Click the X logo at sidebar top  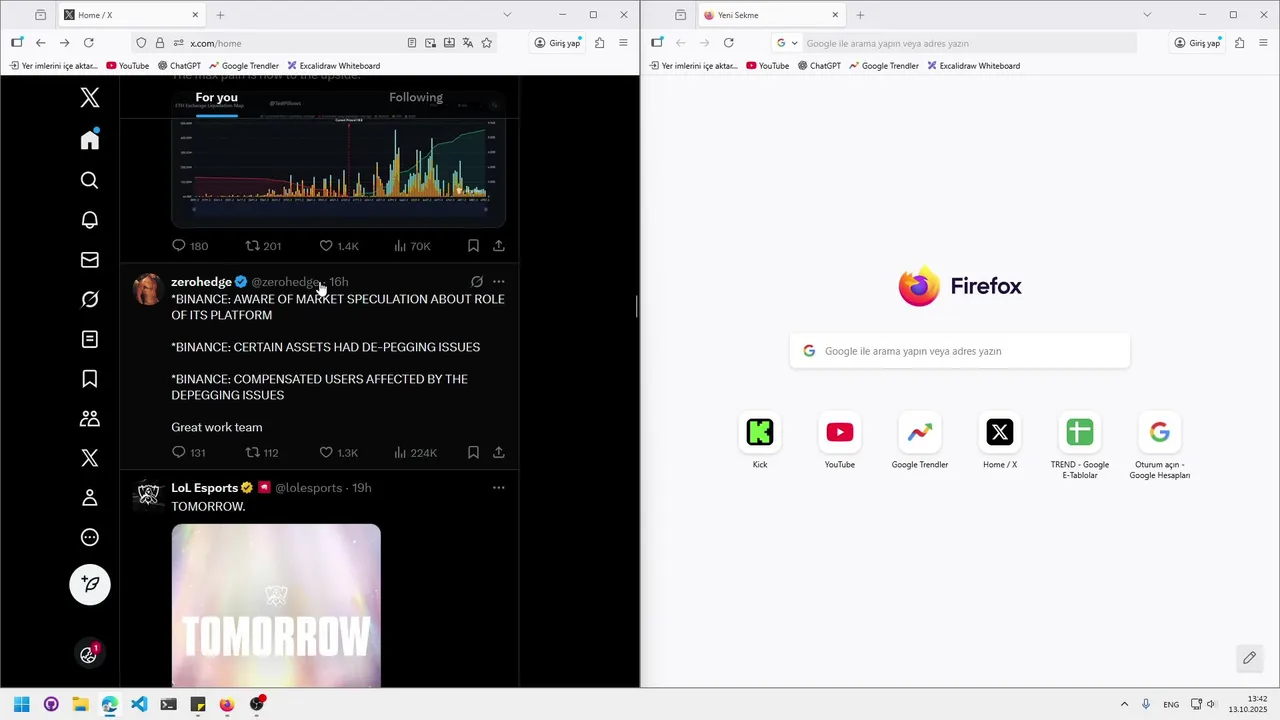[90, 97]
